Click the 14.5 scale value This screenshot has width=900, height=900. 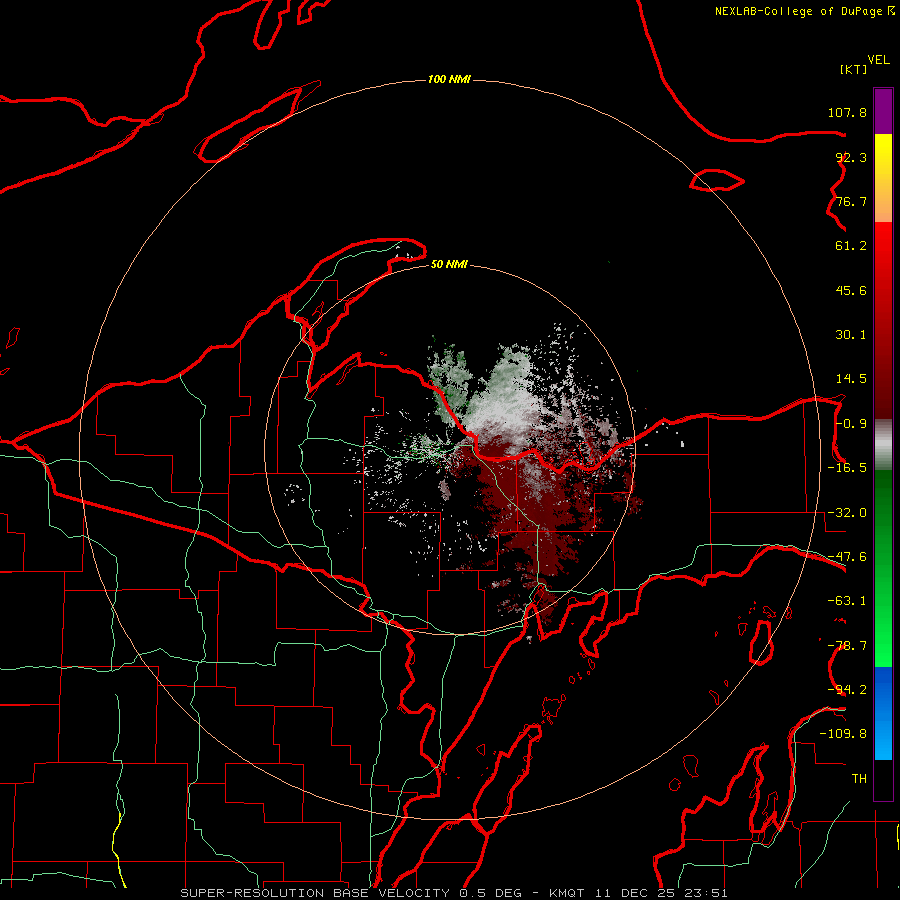coord(851,379)
